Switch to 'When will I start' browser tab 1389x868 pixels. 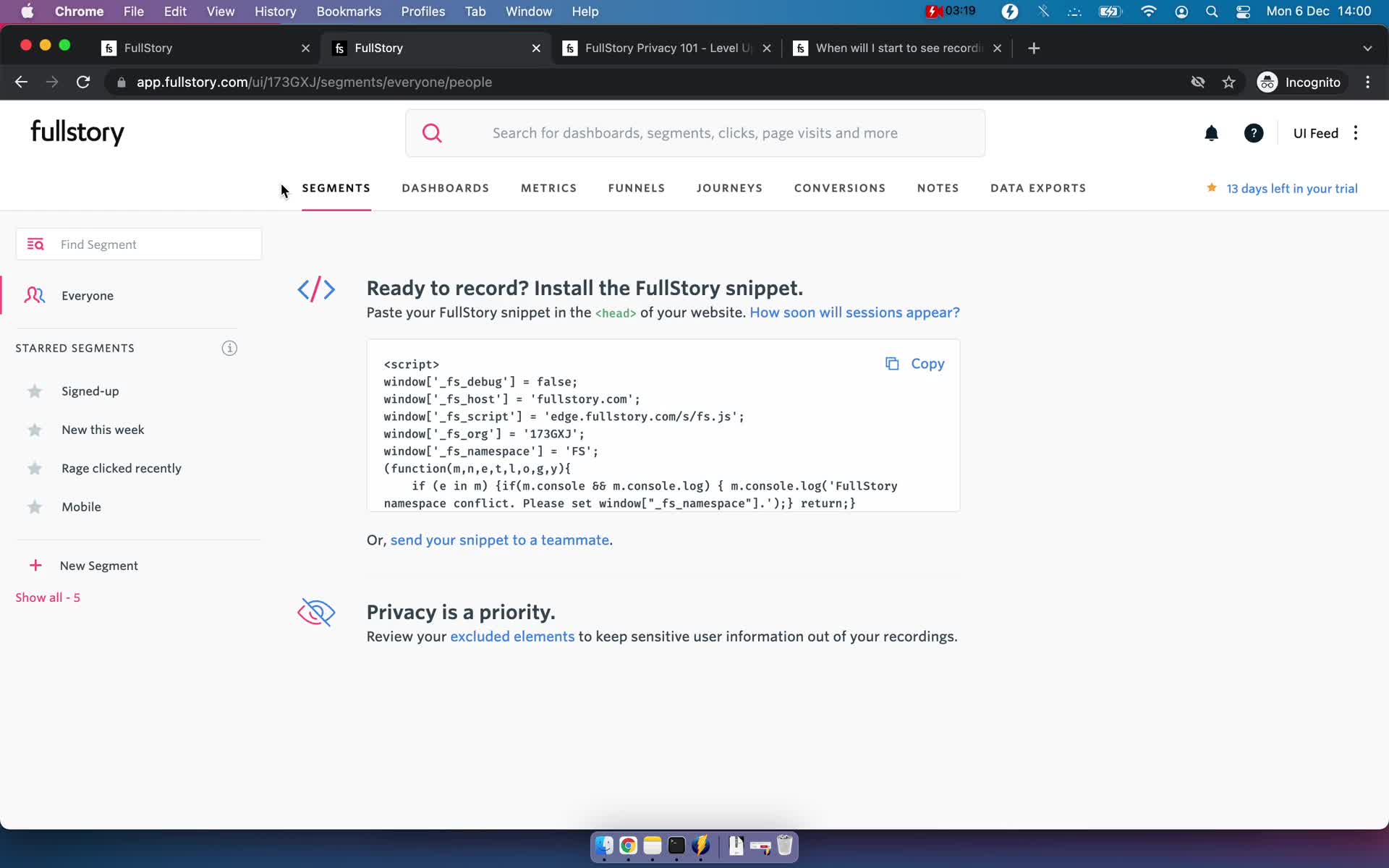[x=897, y=48]
